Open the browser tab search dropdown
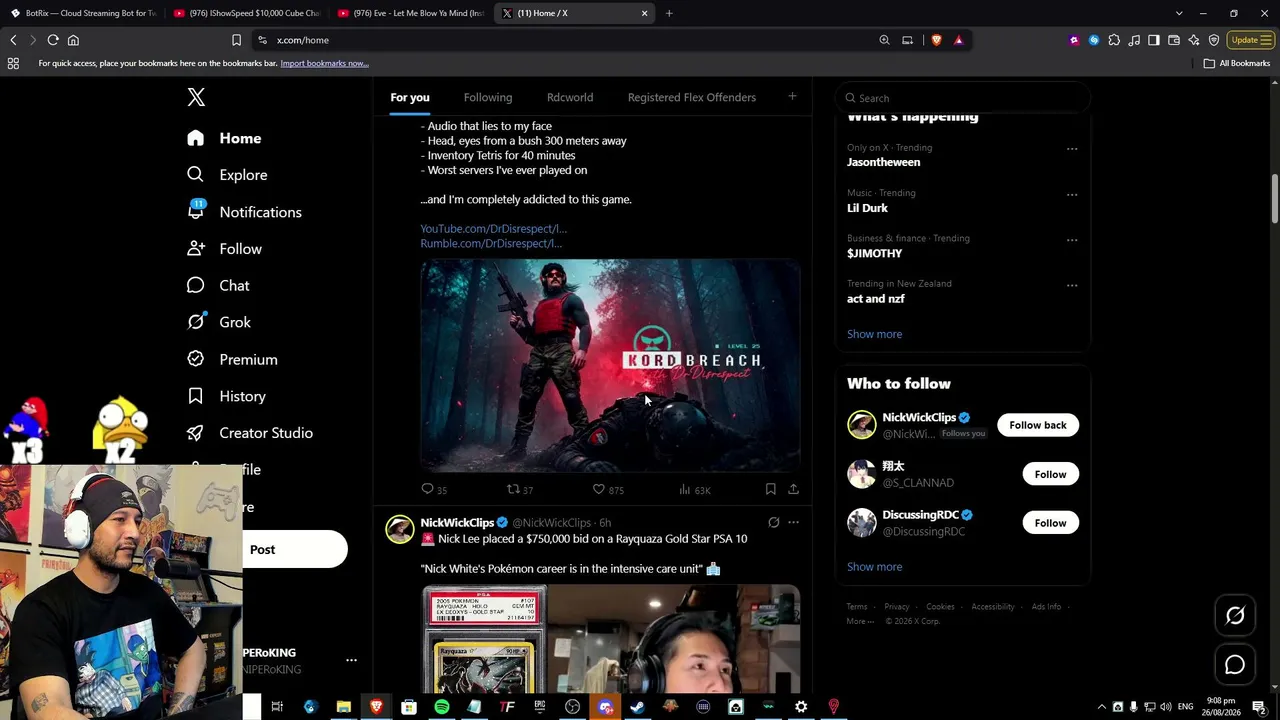 [1179, 13]
